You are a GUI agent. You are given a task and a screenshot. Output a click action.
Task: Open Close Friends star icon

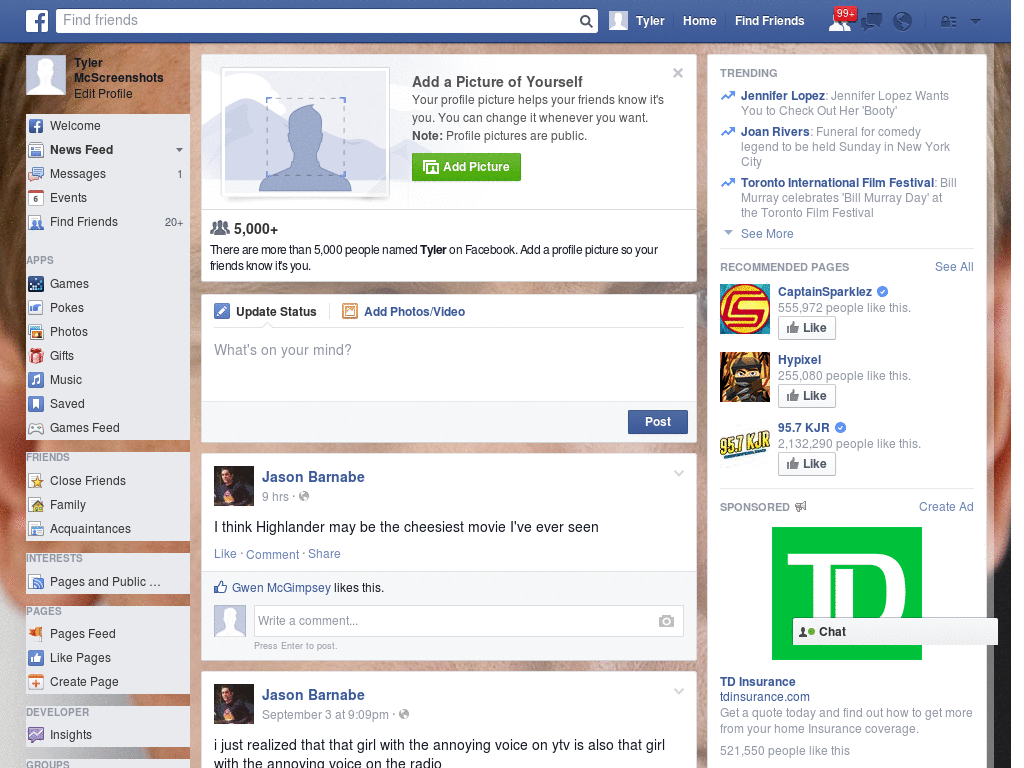36,481
